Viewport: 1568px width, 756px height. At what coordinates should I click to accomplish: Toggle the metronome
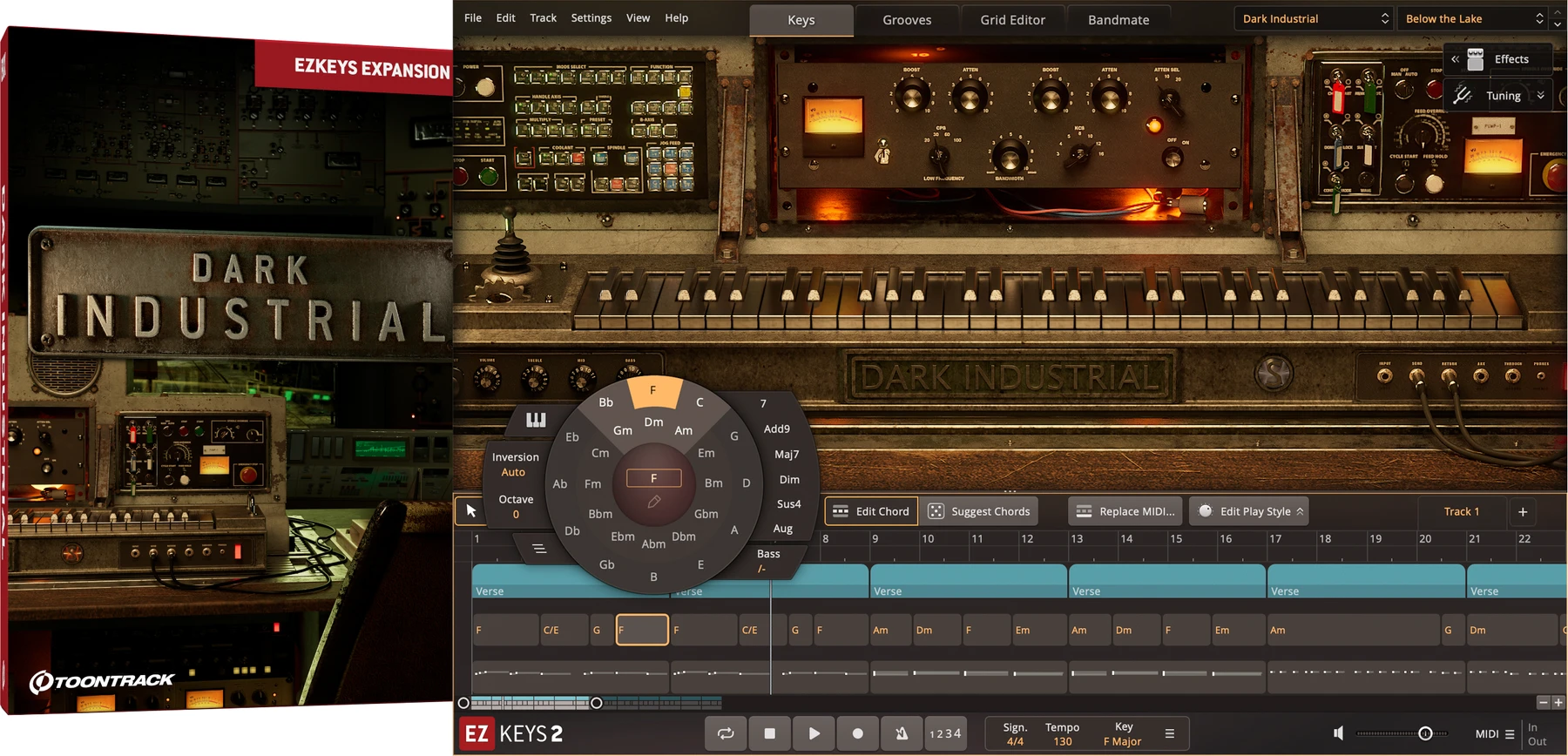pyautogui.click(x=902, y=733)
